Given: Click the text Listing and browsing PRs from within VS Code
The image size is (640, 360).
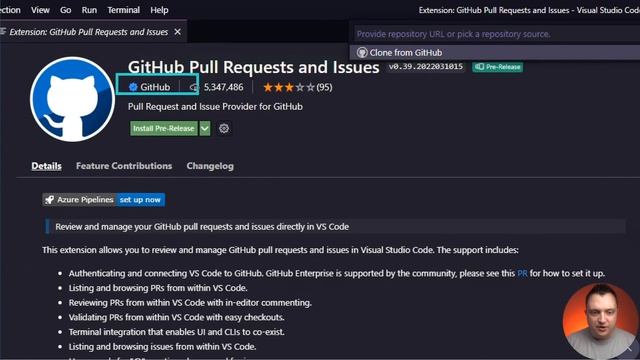Looking at the screenshot, I should [x=158, y=288].
